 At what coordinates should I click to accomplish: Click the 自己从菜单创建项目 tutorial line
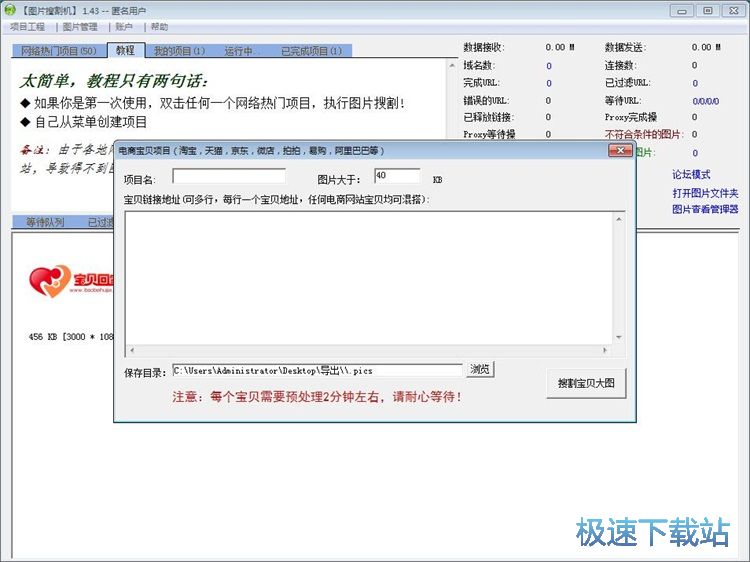(x=85, y=122)
